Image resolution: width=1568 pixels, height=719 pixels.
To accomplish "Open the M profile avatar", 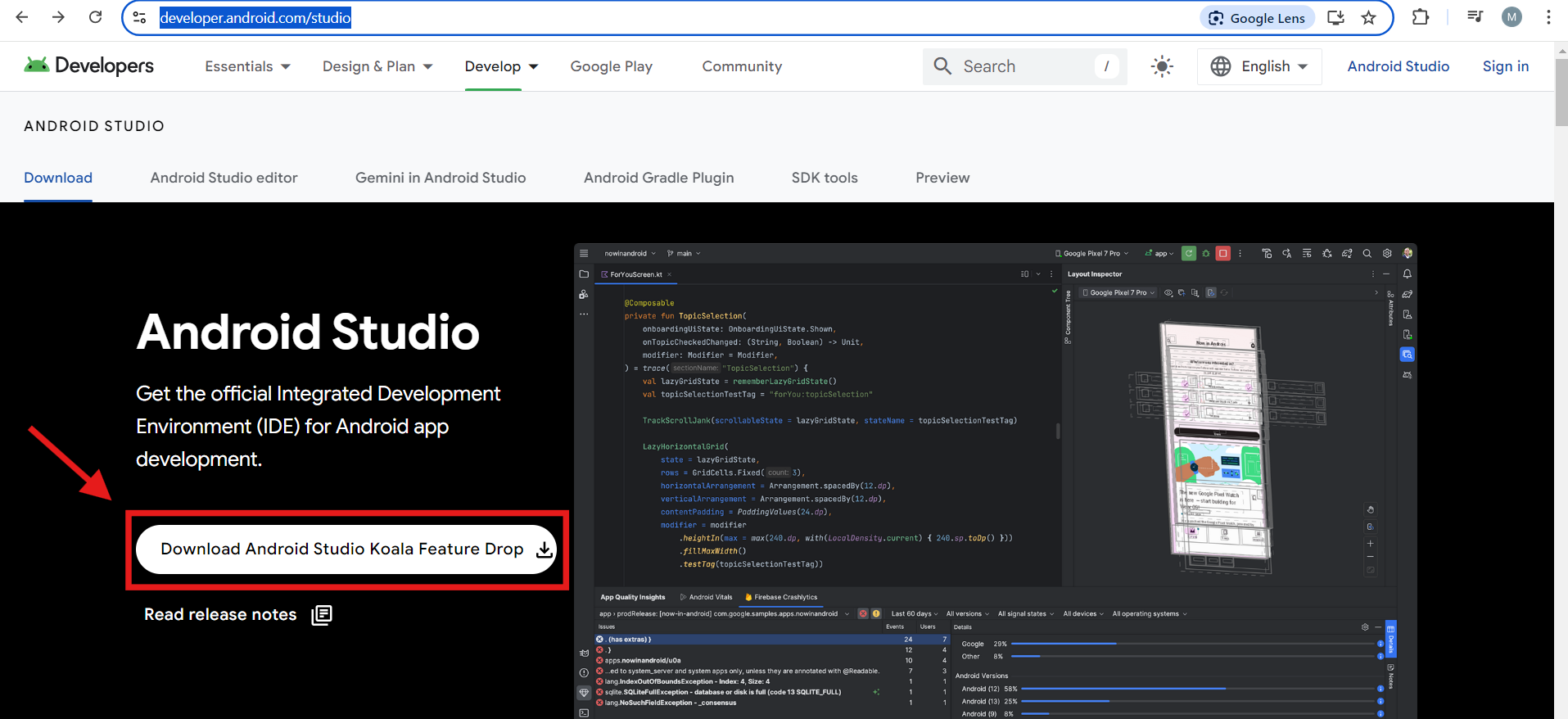I will [1512, 16].
